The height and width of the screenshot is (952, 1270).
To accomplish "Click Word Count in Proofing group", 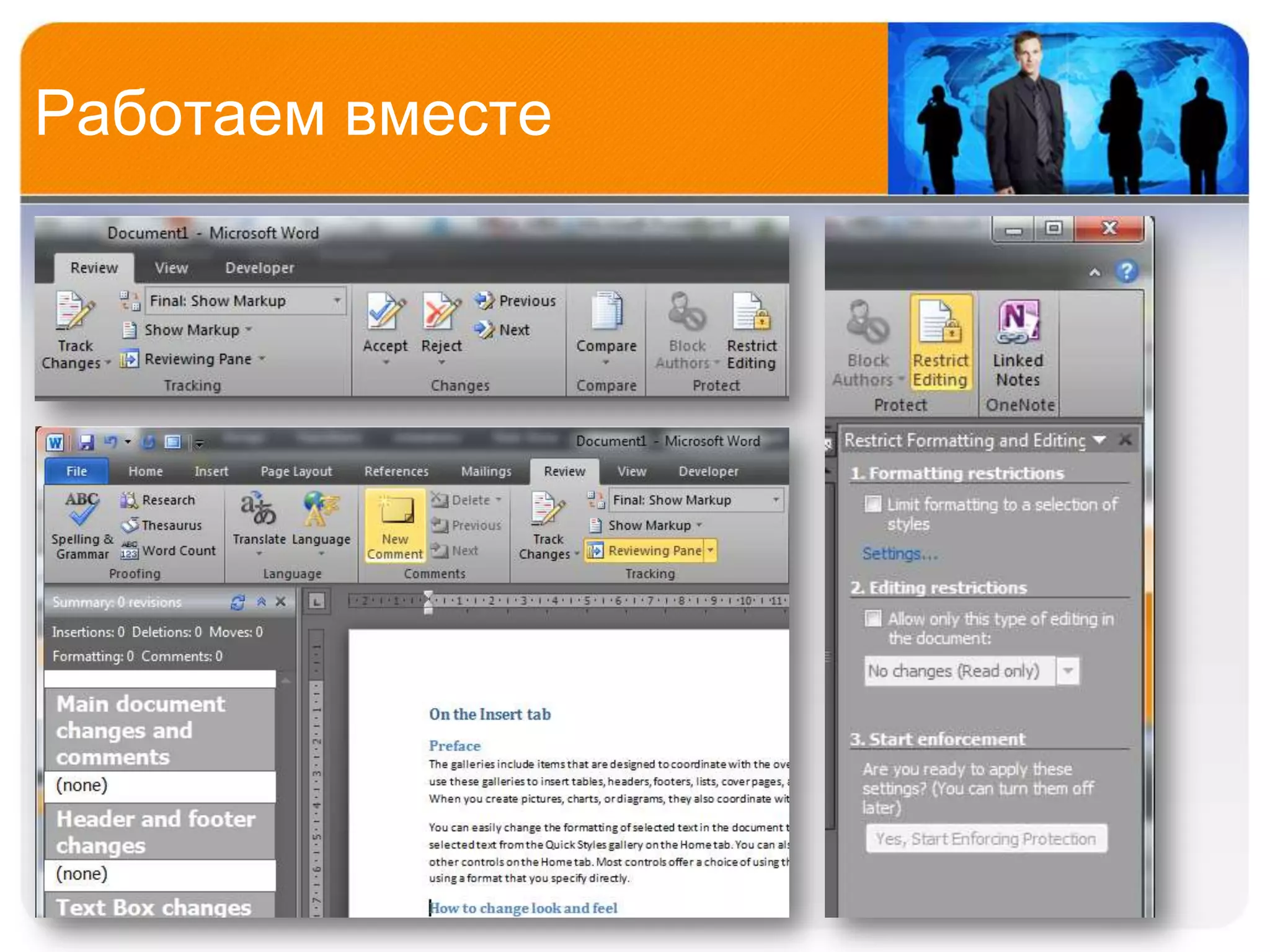I will 168,550.
